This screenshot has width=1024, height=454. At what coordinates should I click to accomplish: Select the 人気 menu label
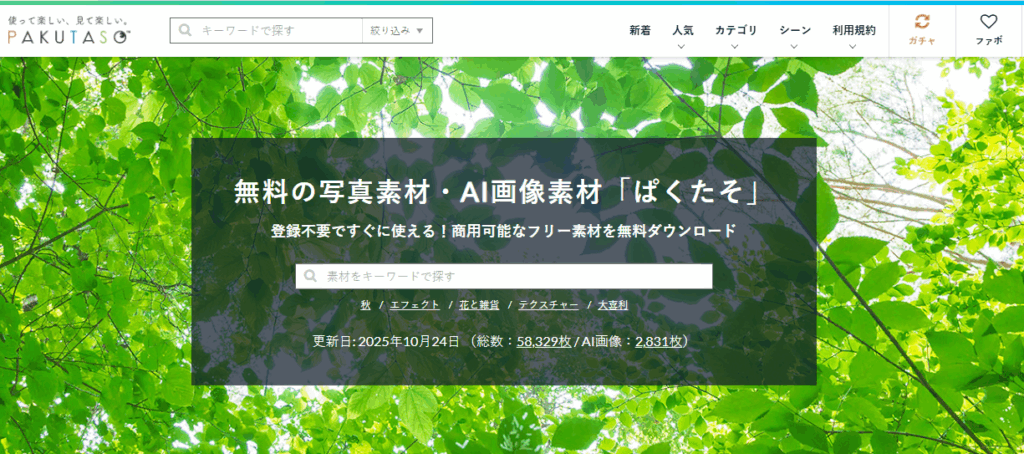point(683,30)
